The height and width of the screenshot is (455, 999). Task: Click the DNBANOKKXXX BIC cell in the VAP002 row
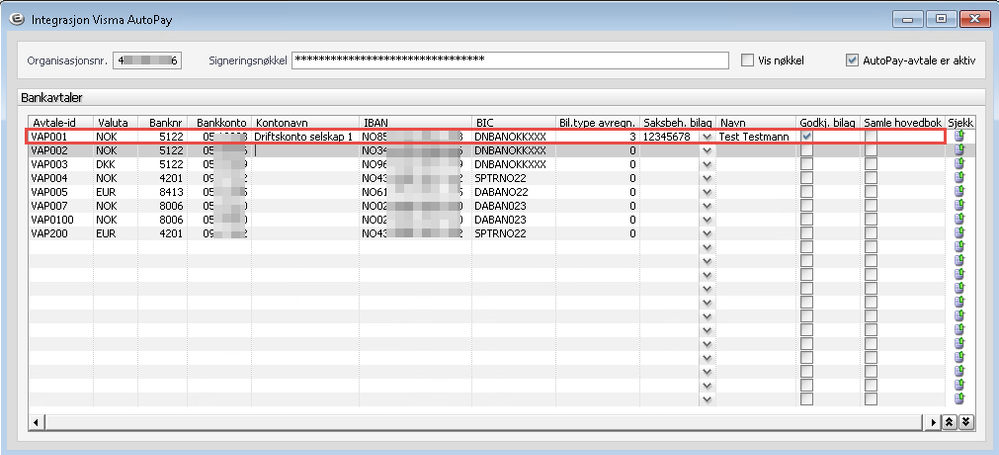pyautogui.click(x=514, y=150)
